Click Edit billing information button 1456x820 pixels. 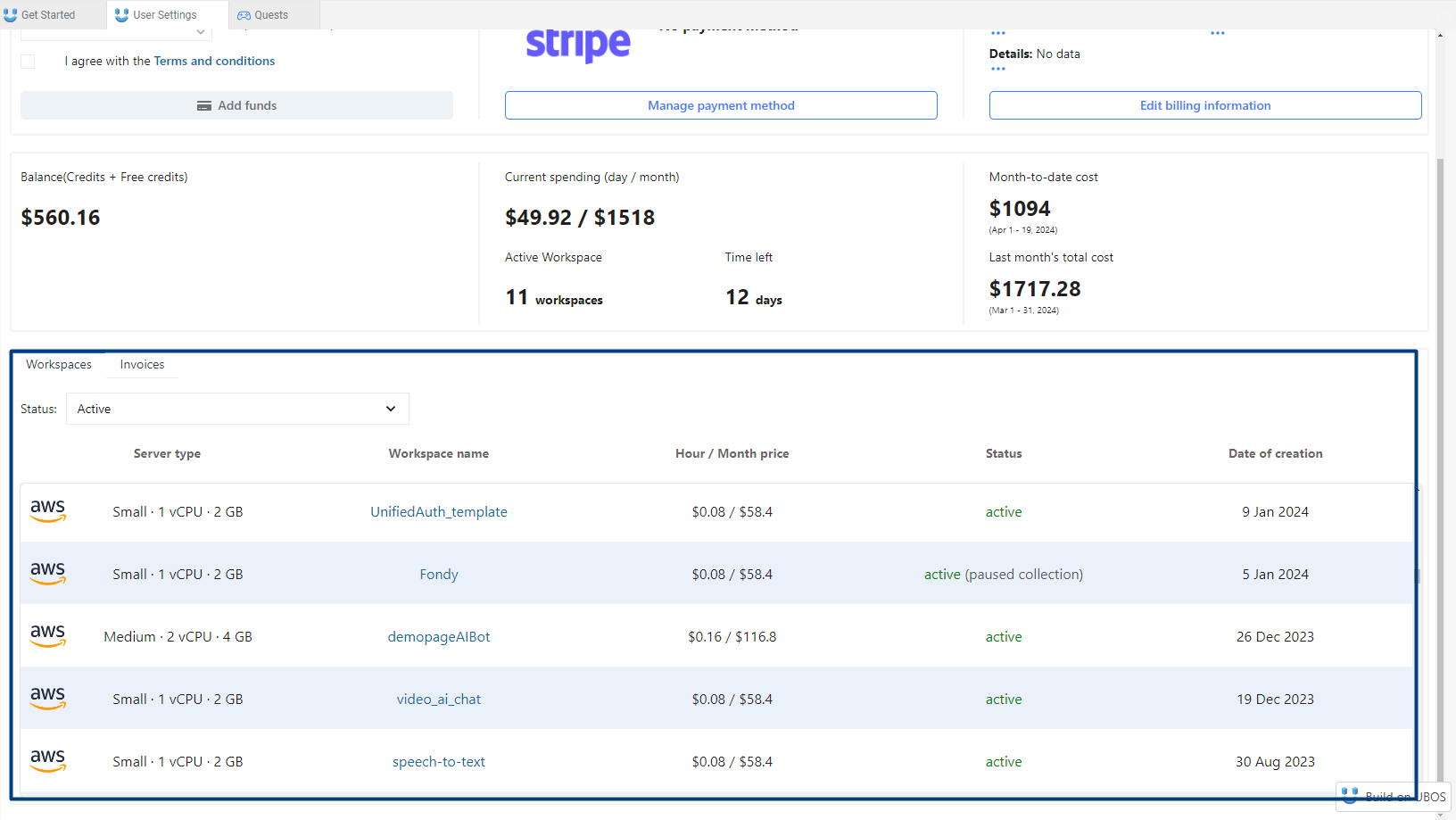[1205, 105]
